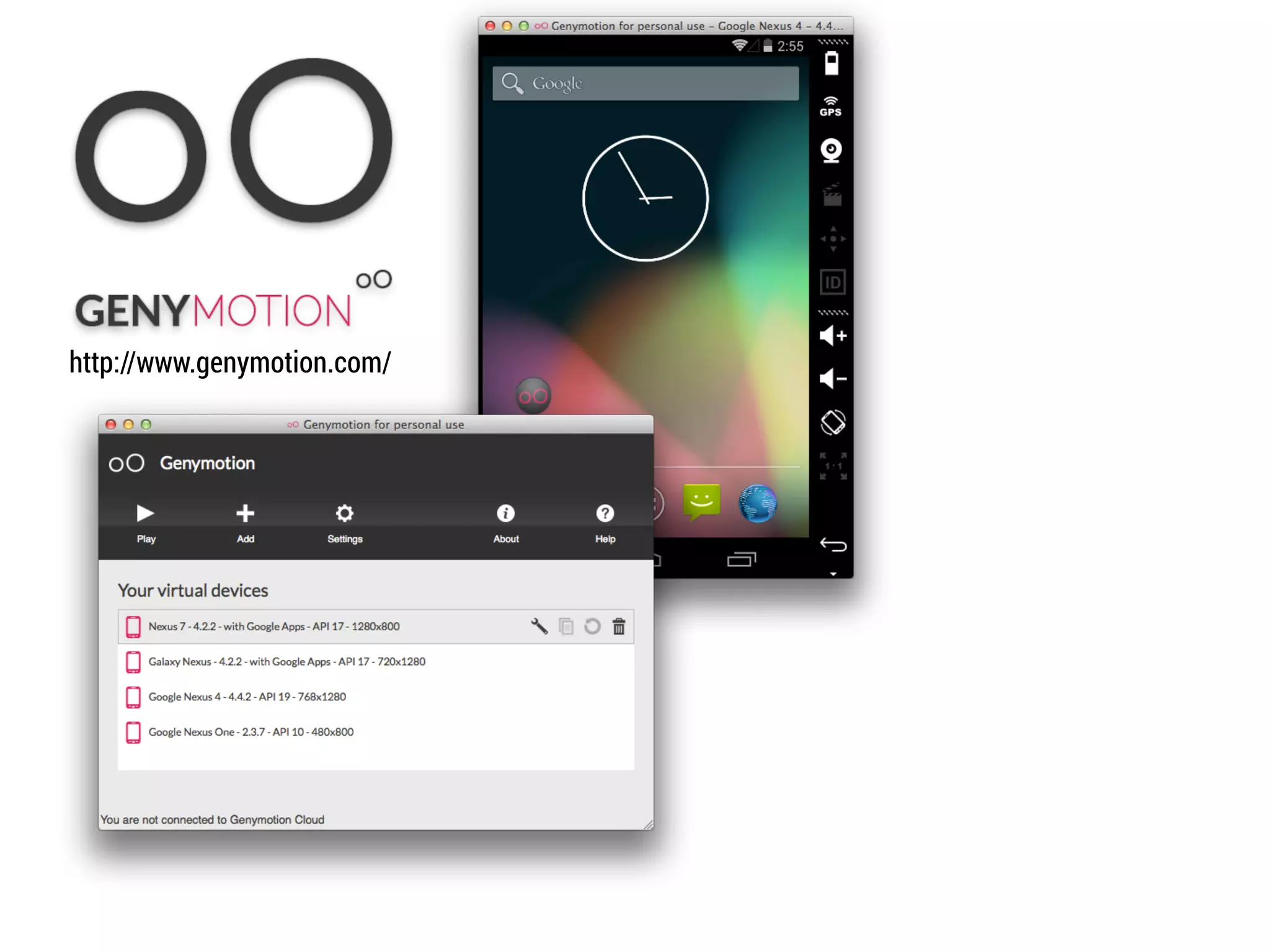1270x952 pixels.
Task: Delete Nexus 7 with trash icon
Action: [x=619, y=627]
